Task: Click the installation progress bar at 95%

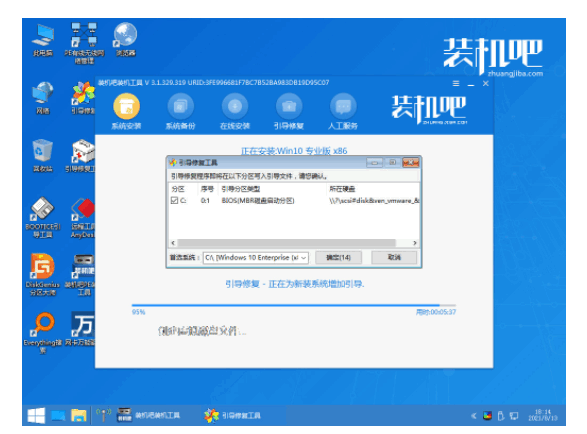Action: (294, 306)
